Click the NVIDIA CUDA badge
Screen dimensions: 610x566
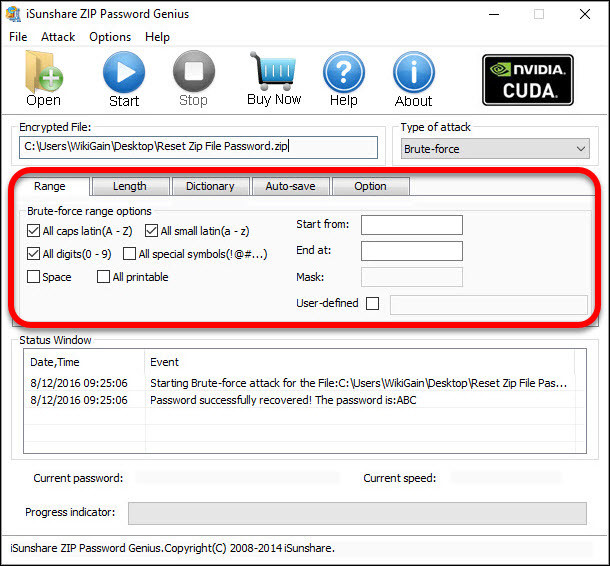[528, 80]
